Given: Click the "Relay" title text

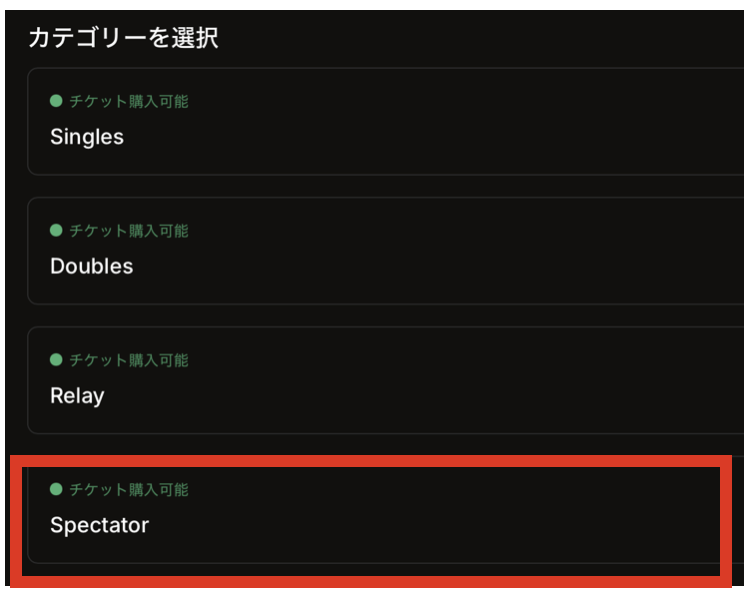Looking at the screenshot, I should 77,395.
